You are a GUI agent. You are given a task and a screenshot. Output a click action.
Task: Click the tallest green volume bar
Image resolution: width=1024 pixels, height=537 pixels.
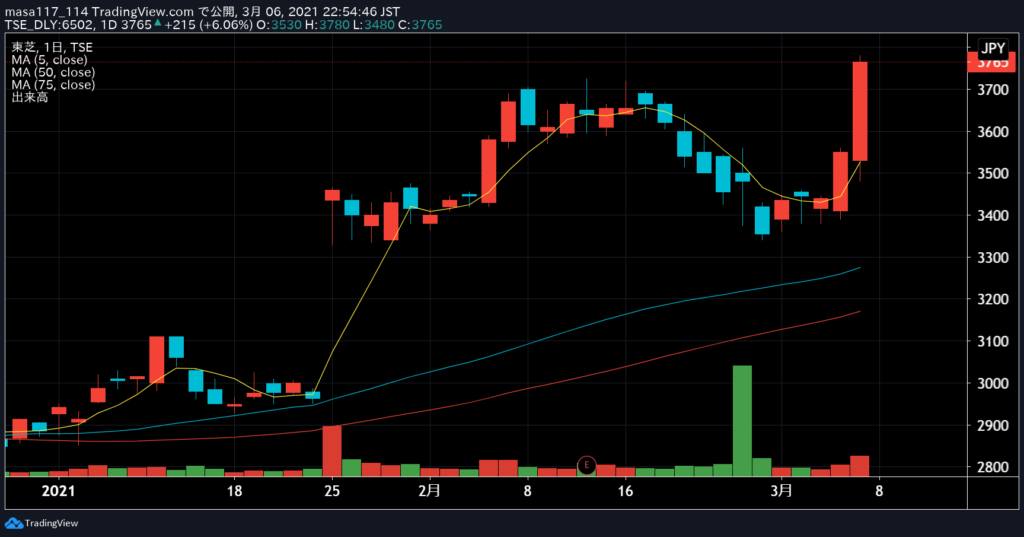(x=742, y=421)
